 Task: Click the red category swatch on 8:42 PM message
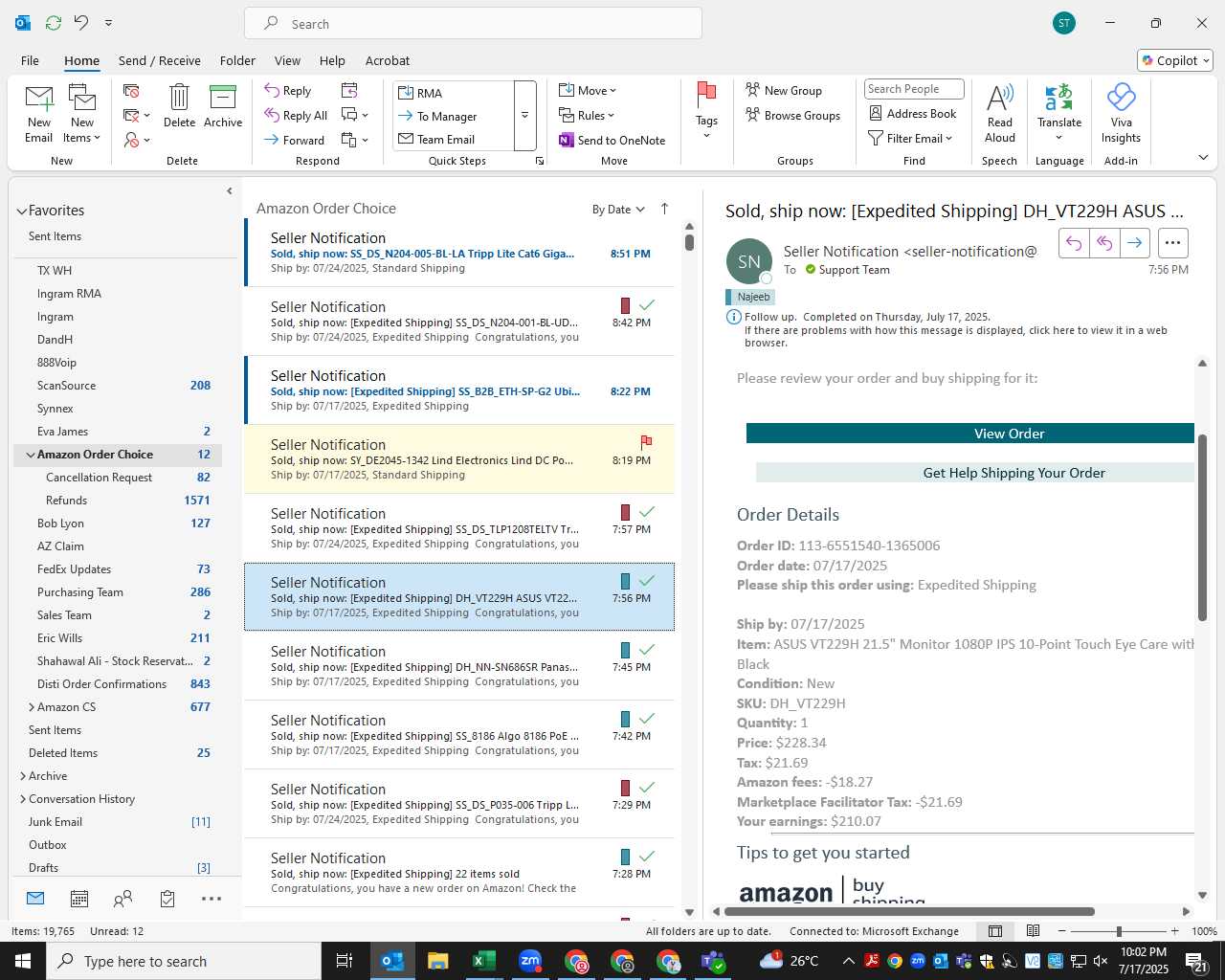coord(625,305)
